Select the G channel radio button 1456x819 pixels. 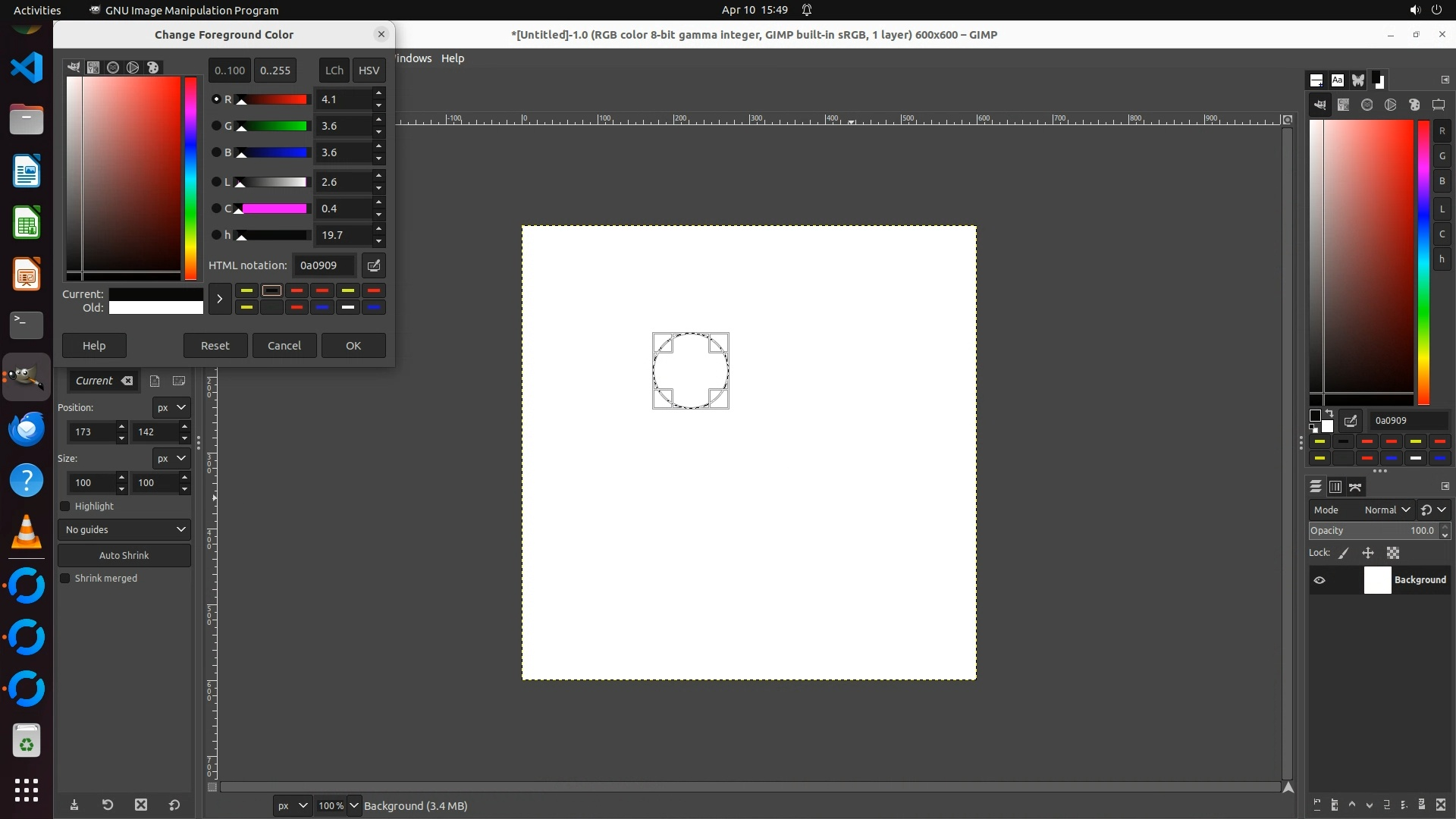216,126
